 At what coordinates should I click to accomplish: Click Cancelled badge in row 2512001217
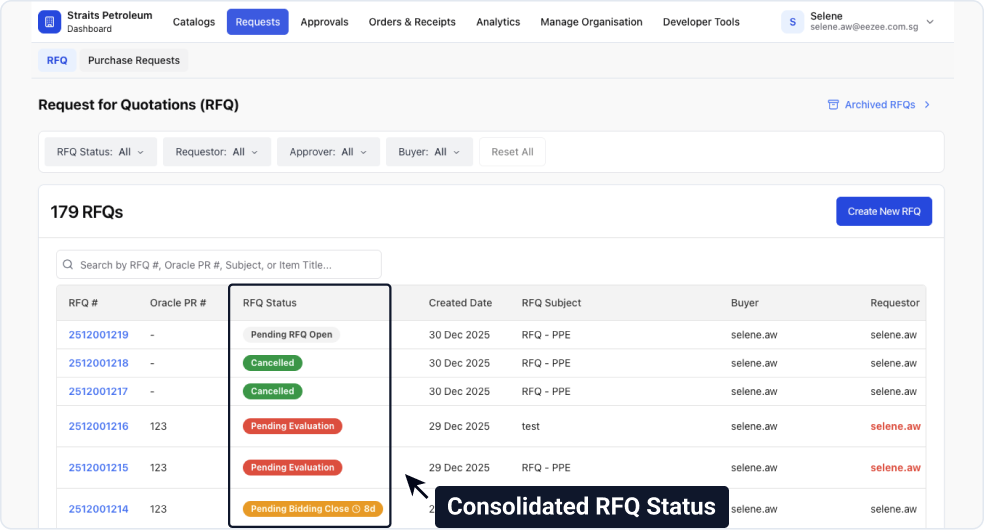272,391
